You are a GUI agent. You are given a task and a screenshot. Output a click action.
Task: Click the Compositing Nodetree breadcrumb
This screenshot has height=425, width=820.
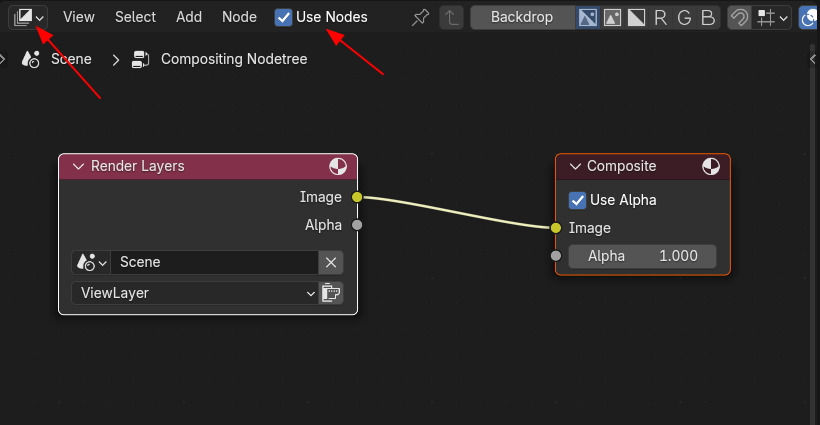point(234,59)
